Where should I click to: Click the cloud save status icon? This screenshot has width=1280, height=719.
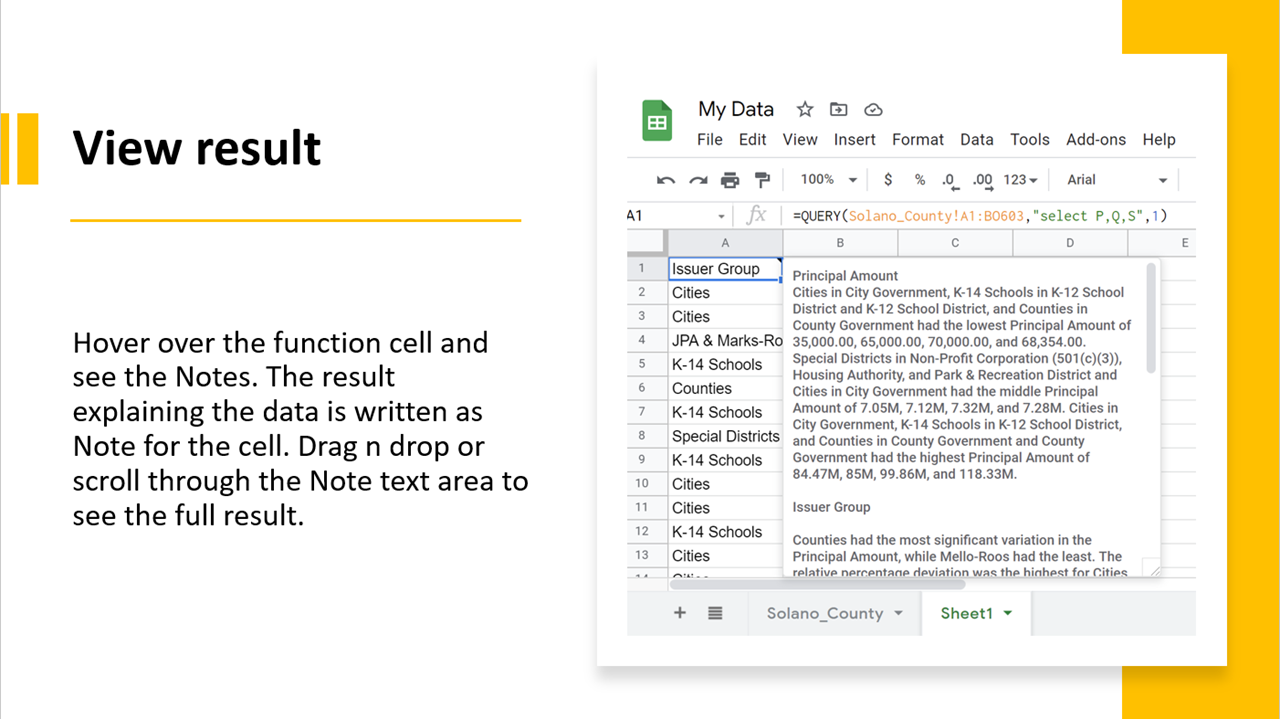pos(873,109)
